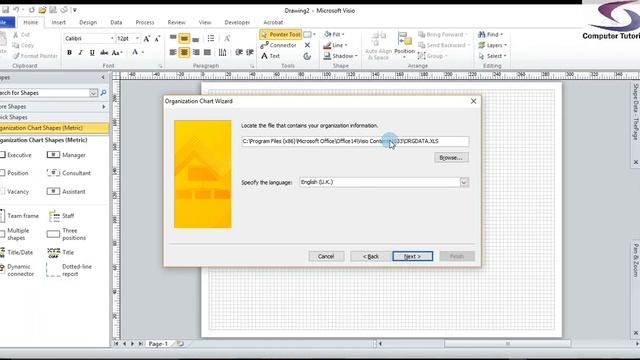The image size is (640, 360).
Task: Go to first page navigation arrow
Action: pyautogui.click(x=116, y=344)
